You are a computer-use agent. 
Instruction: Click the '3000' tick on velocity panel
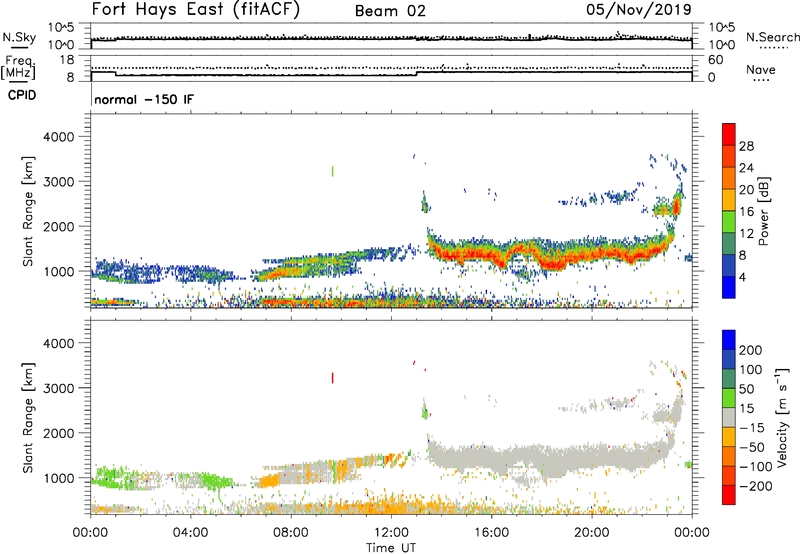pyautogui.click(x=58, y=388)
